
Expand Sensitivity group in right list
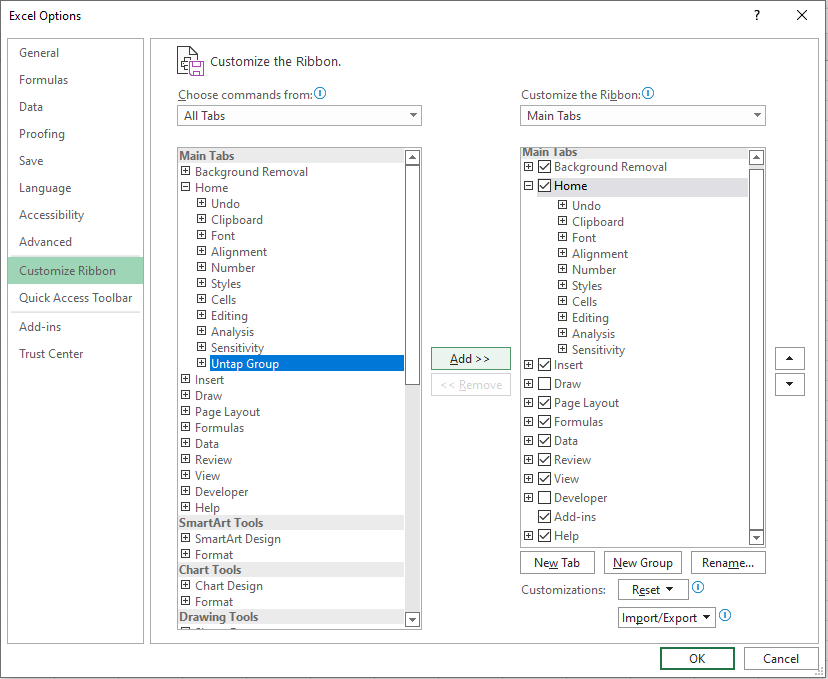click(562, 349)
